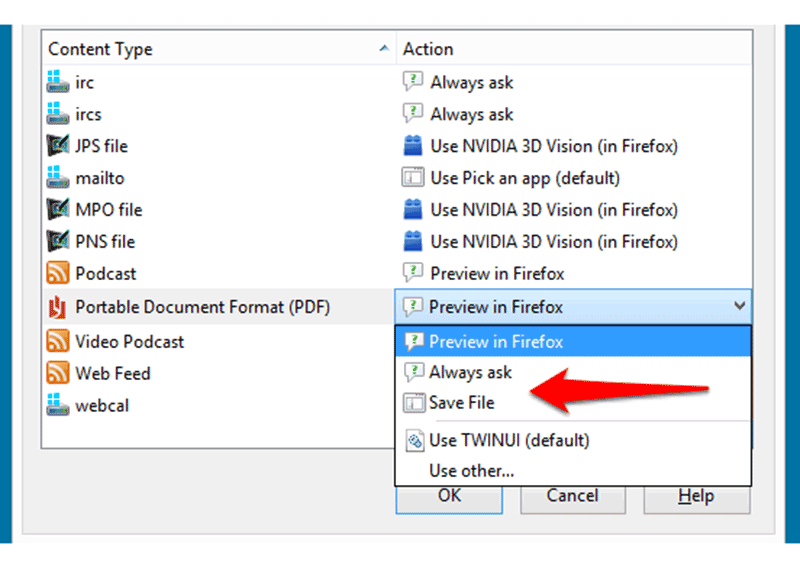Confirm with the OK button
800x568 pixels.
pyautogui.click(x=449, y=498)
